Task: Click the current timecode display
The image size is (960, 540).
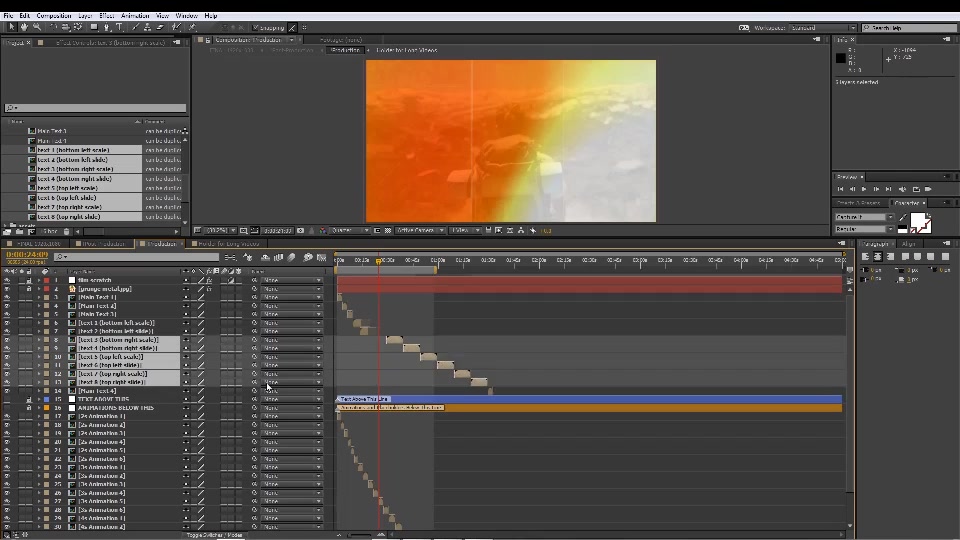Action: (27, 254)
